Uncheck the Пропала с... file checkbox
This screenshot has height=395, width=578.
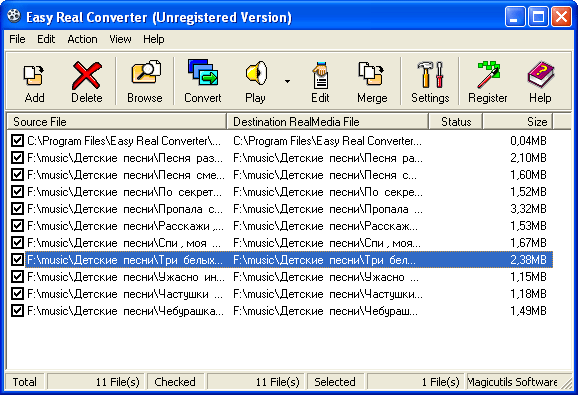pos(17,209)
